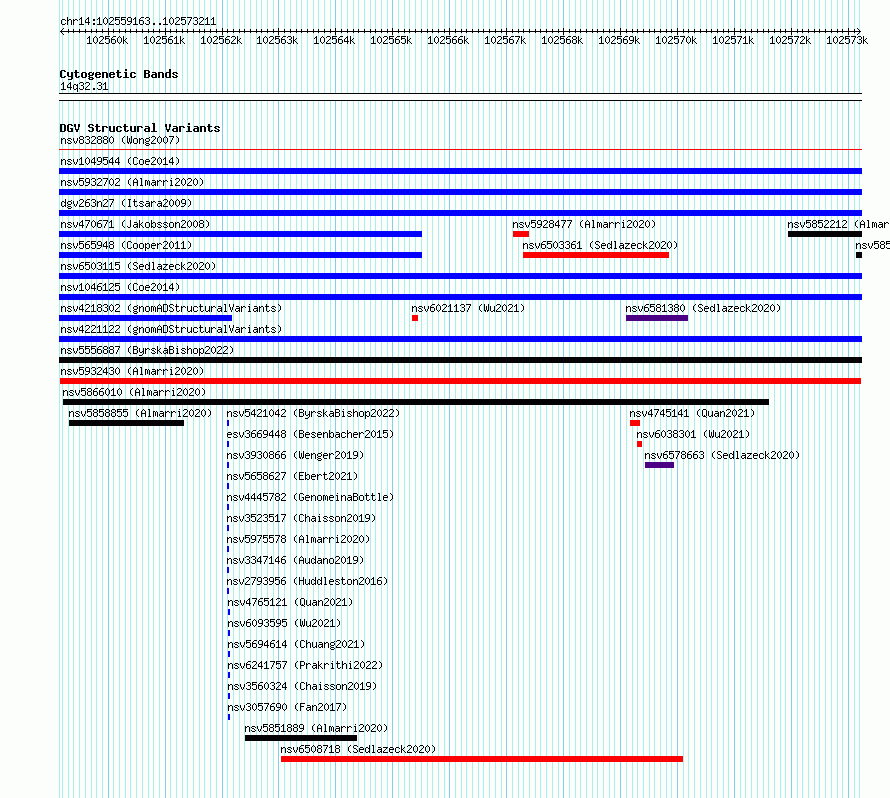Select the nsv5975578 (Almarri2020) label

pyautogui.click(x=298, y=539)
